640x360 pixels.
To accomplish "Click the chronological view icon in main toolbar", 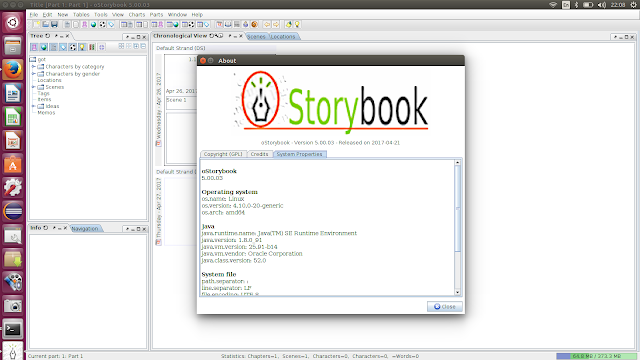I will (220, 24).
